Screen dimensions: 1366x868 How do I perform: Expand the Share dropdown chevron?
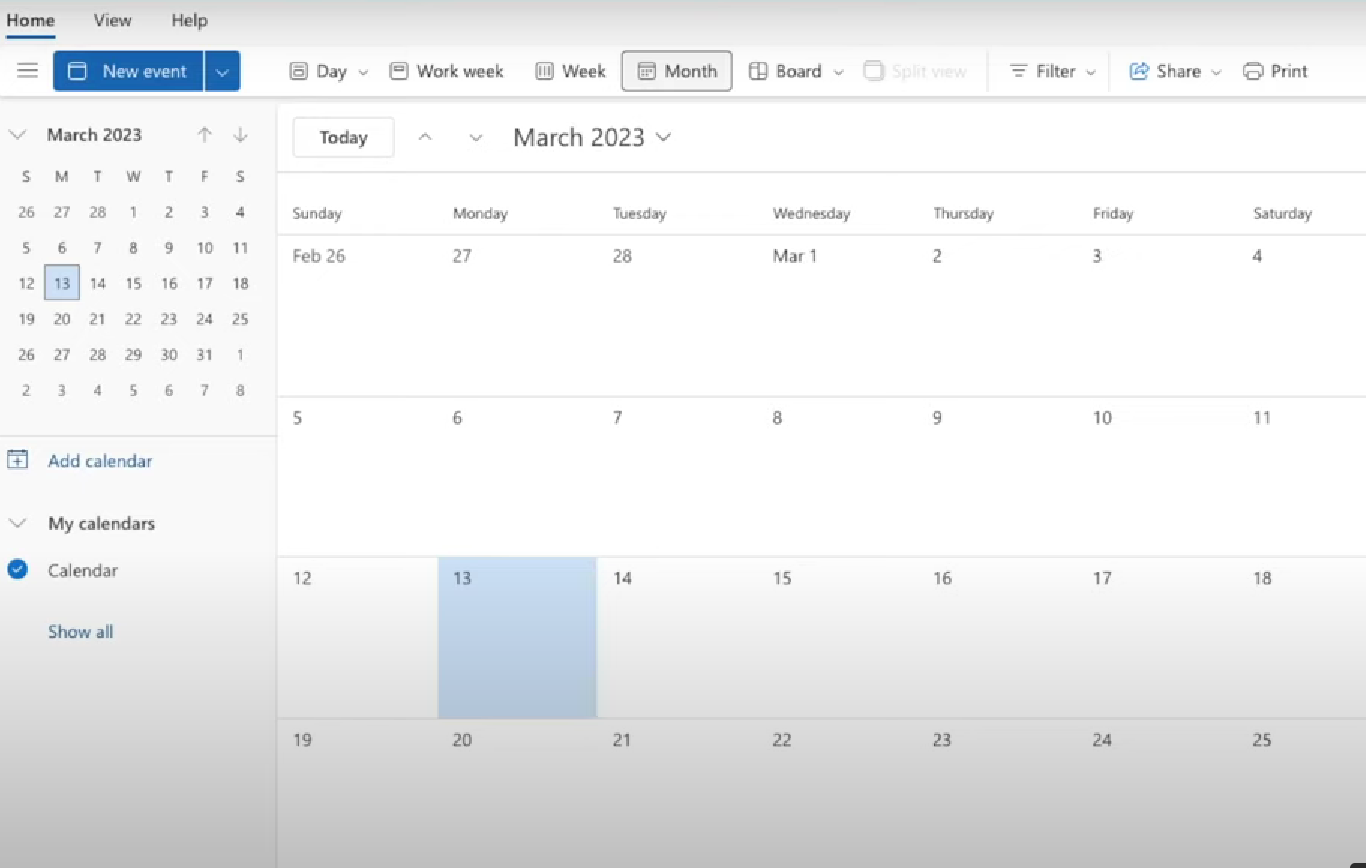pyautogui.click(x=1216, y=72)
